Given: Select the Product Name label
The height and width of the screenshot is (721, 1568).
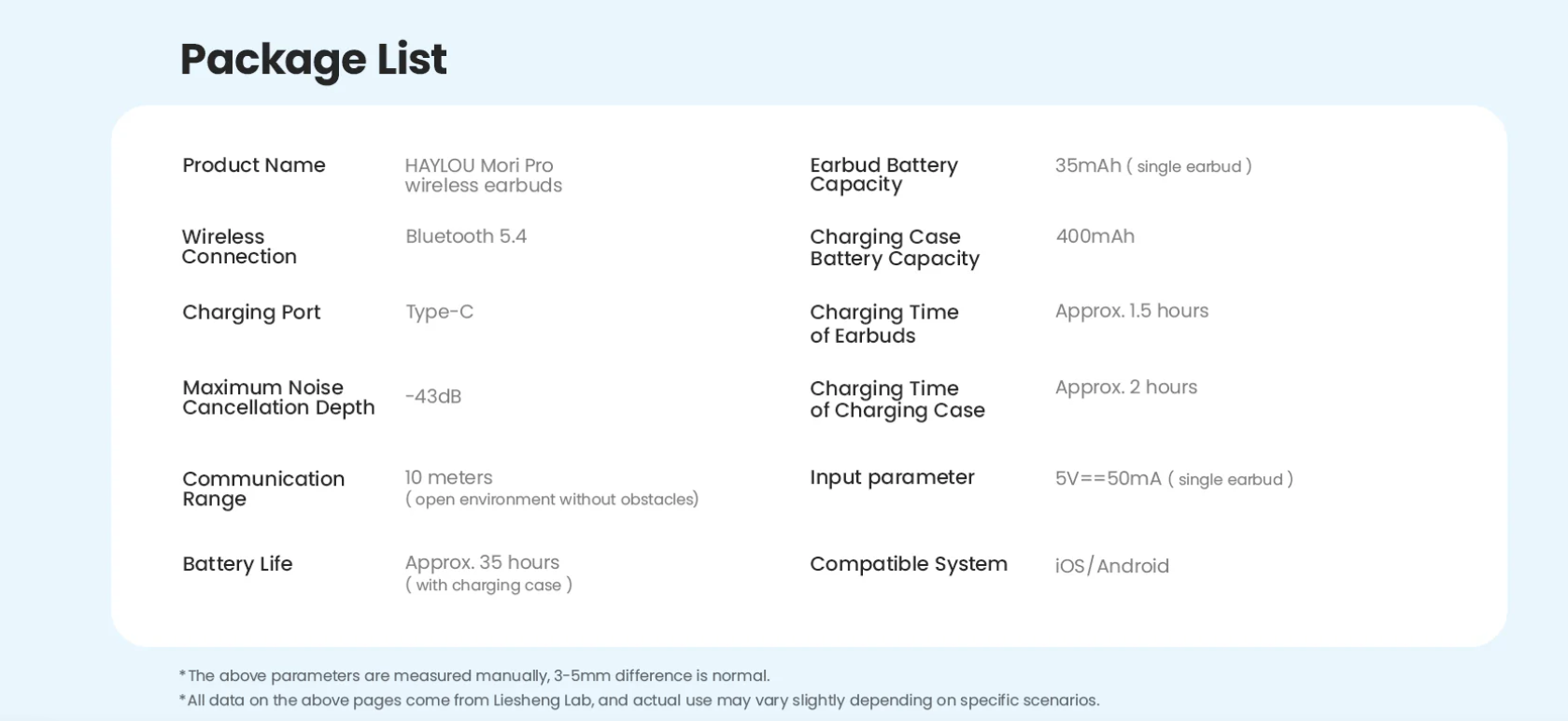Looking at the screenshot, I should click(x=254, y=165).
